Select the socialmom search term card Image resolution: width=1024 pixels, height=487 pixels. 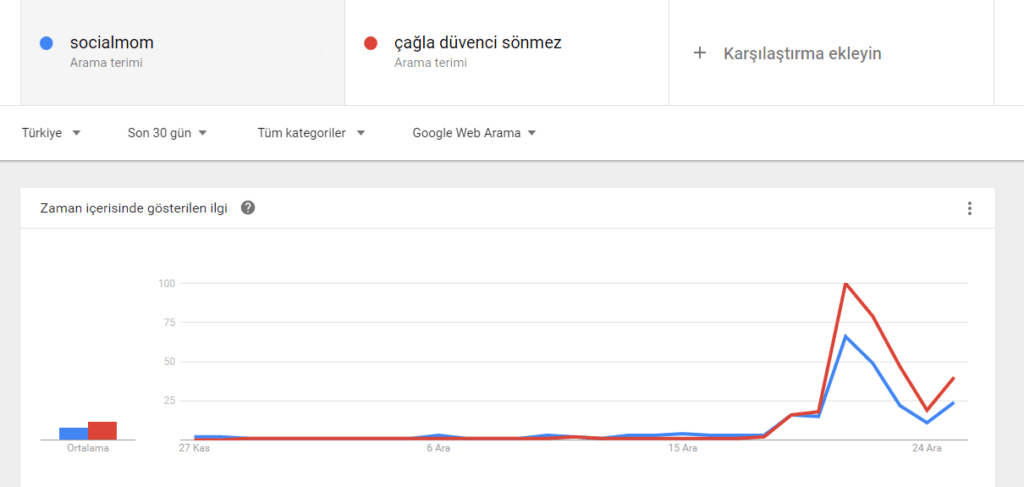[x=182, y=52]
